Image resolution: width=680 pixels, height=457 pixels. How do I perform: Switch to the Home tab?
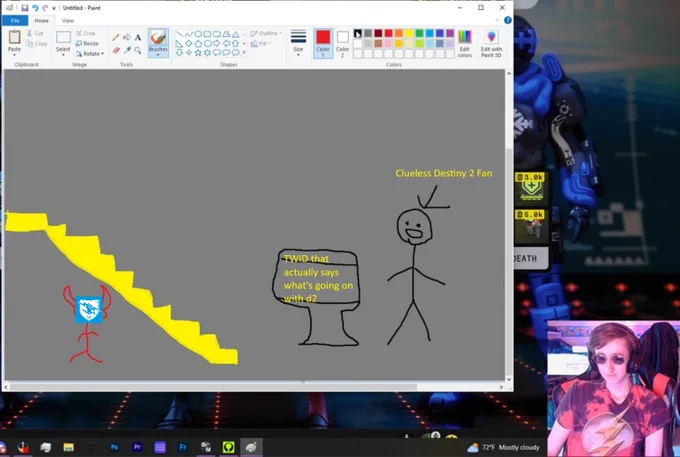[42, 20]
